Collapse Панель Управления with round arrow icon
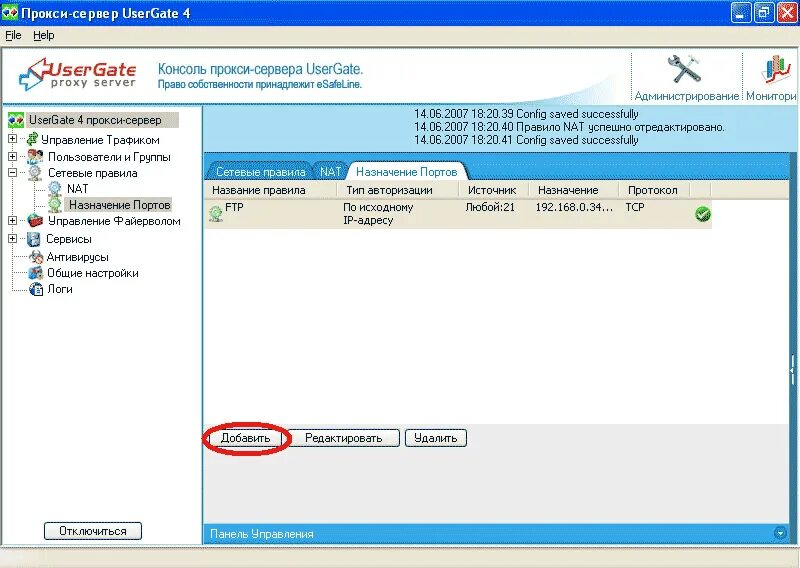Screen dimensions: 800x568 click(780, 533)
